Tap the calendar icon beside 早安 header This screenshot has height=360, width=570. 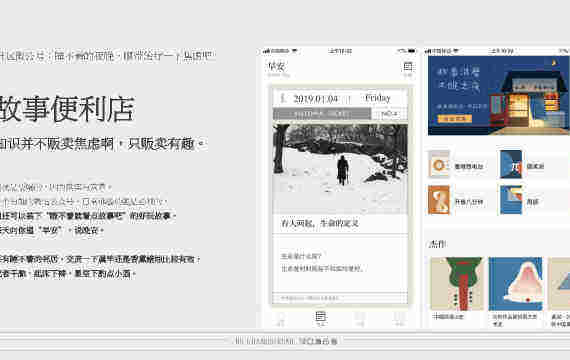408,67
